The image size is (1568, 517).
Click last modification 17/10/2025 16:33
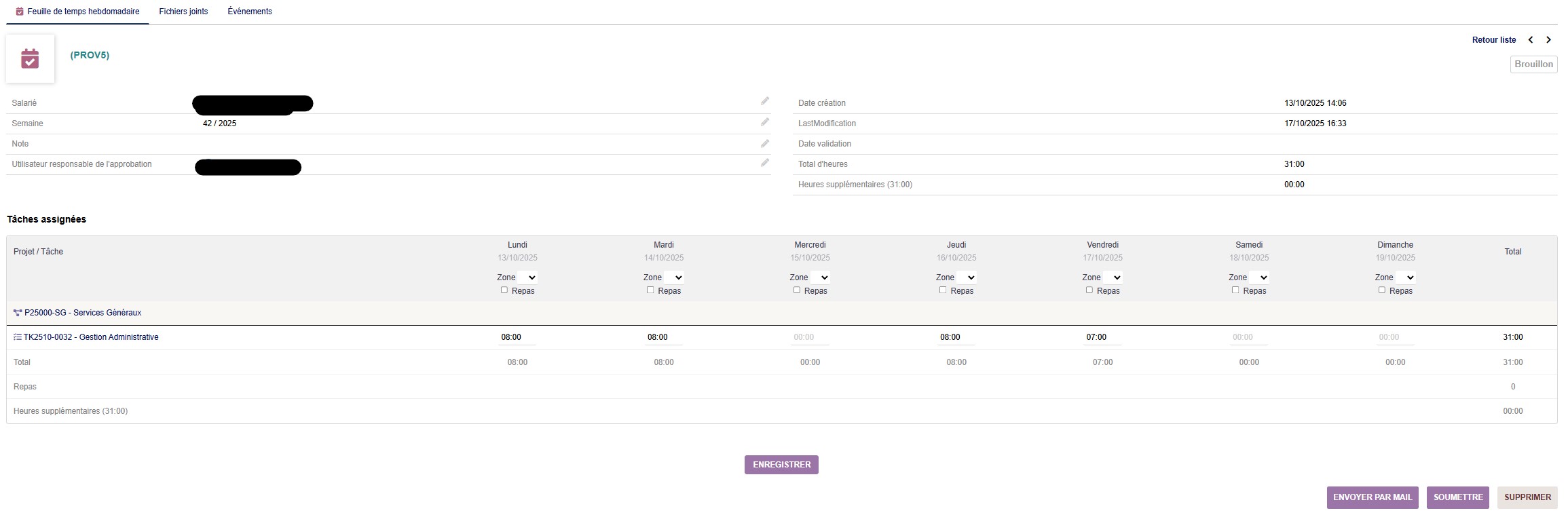1315,123
